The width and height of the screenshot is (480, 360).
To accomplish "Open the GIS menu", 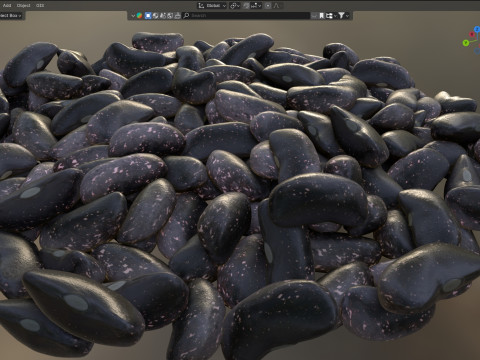I will 40,5.
